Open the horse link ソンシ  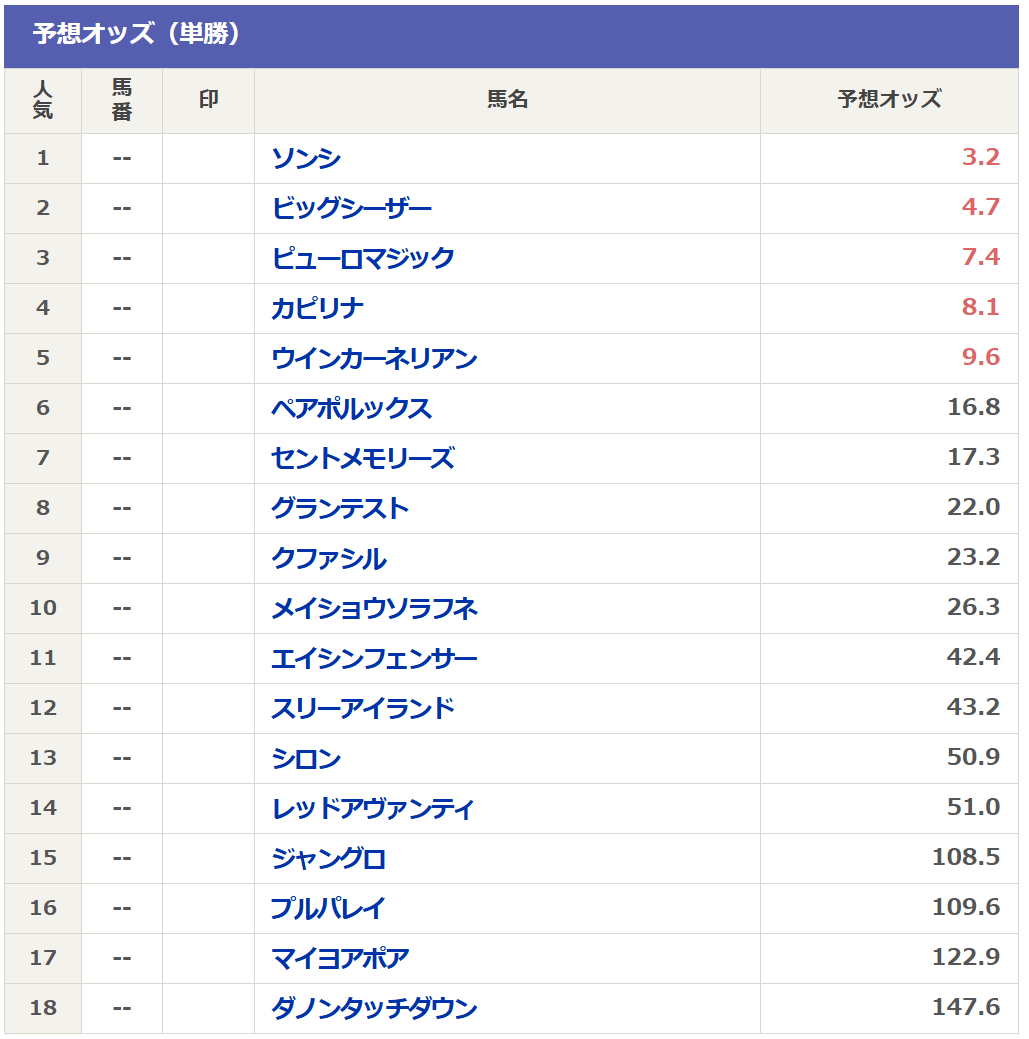click(x=306, y=158)
